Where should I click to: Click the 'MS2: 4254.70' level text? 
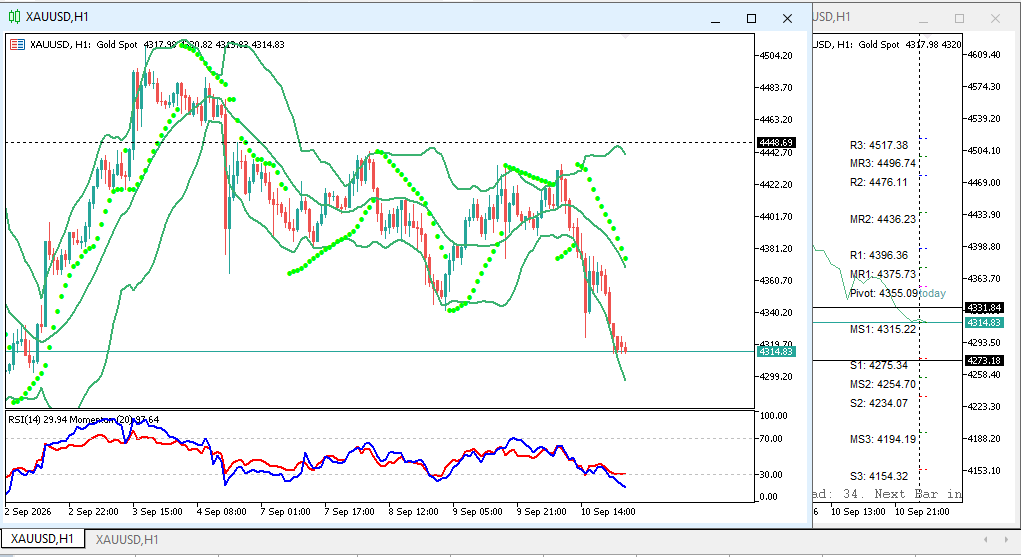tap(883, 384)
